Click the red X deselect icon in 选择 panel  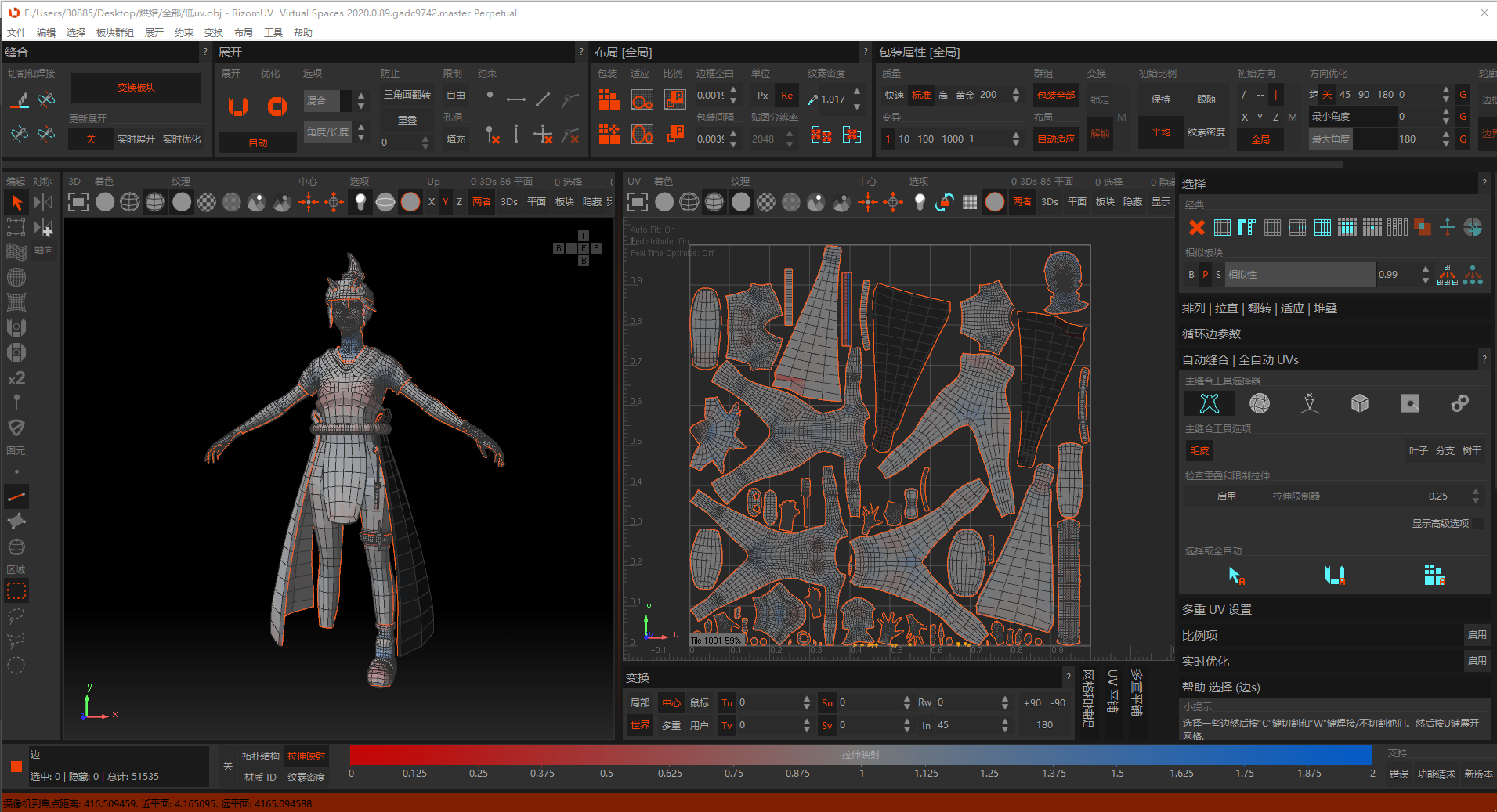coord(1196,228)
